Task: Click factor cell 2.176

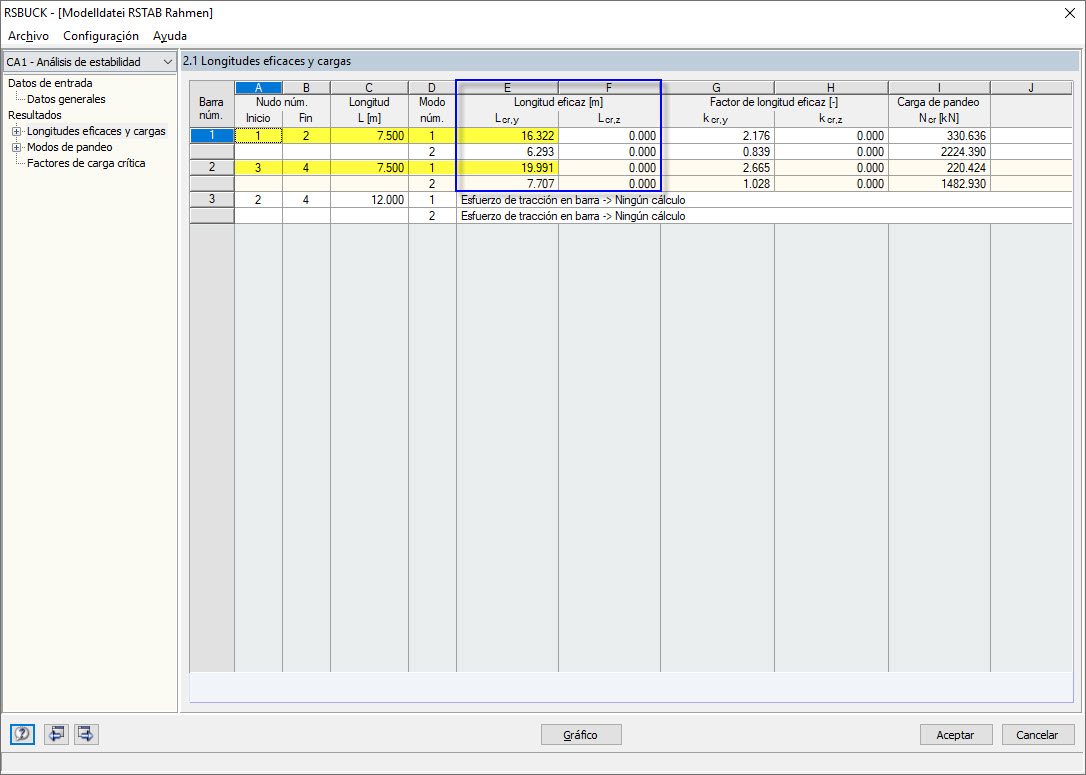Action: (x=718, y=136)
